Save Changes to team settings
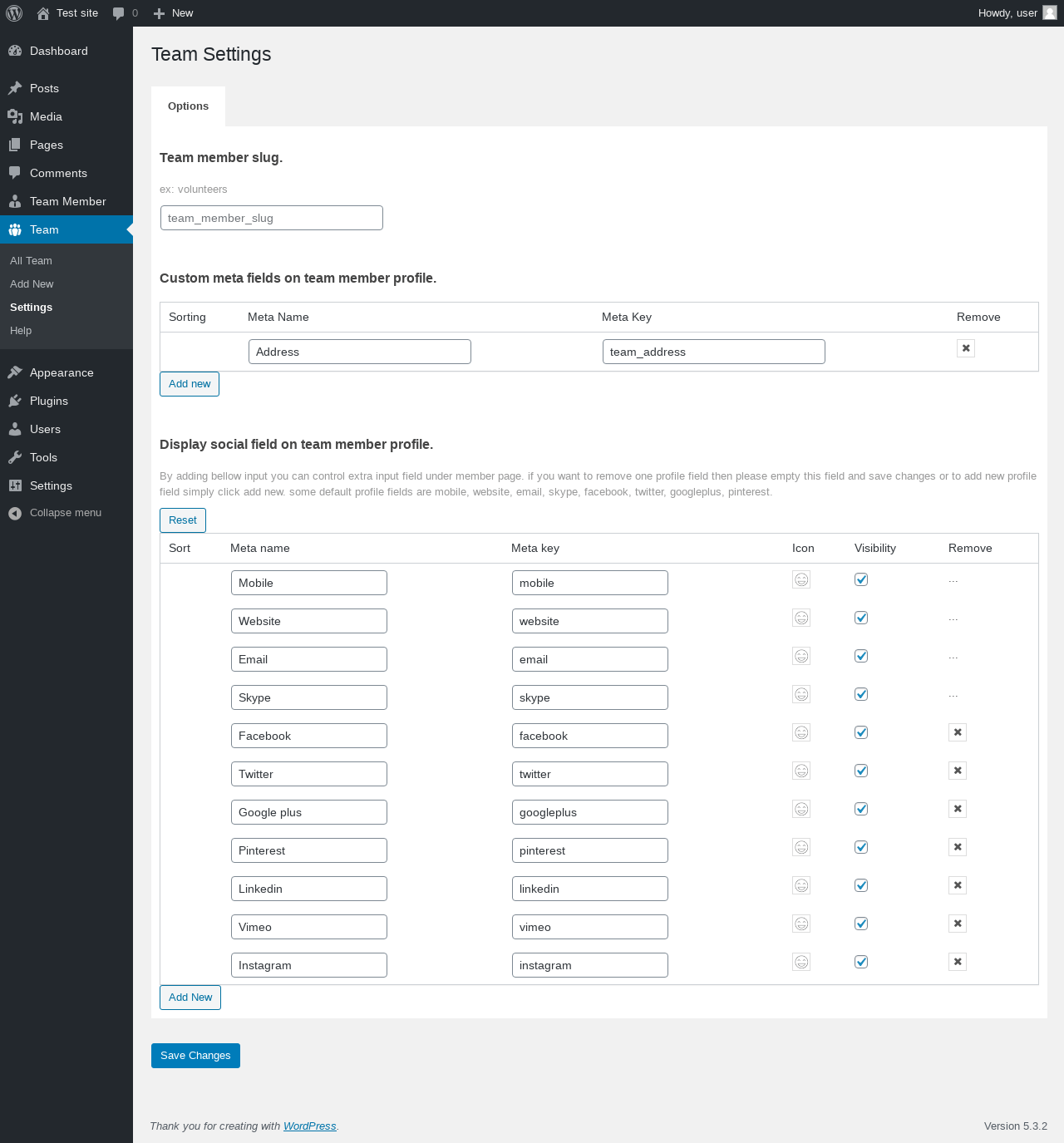Image resolution: width=1064 pixels, height=1143 pixels. [195, 1056]
